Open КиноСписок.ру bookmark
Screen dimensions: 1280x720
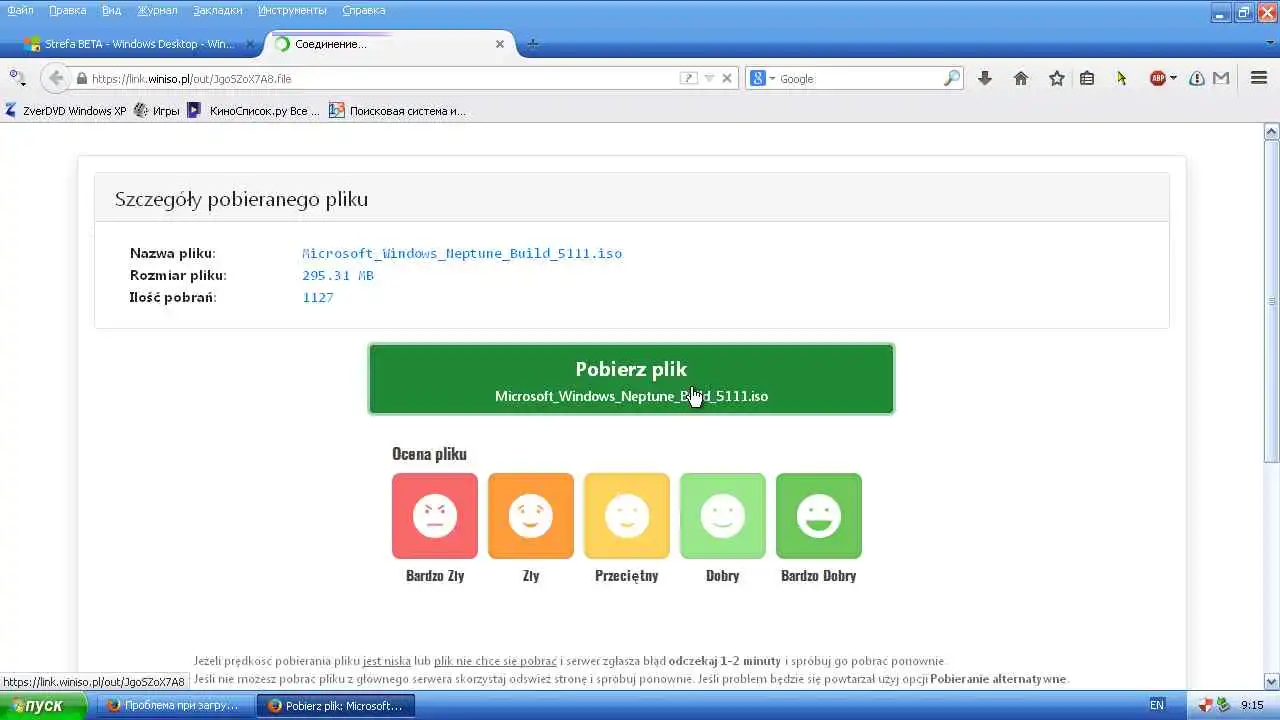(x=254, y=111)
